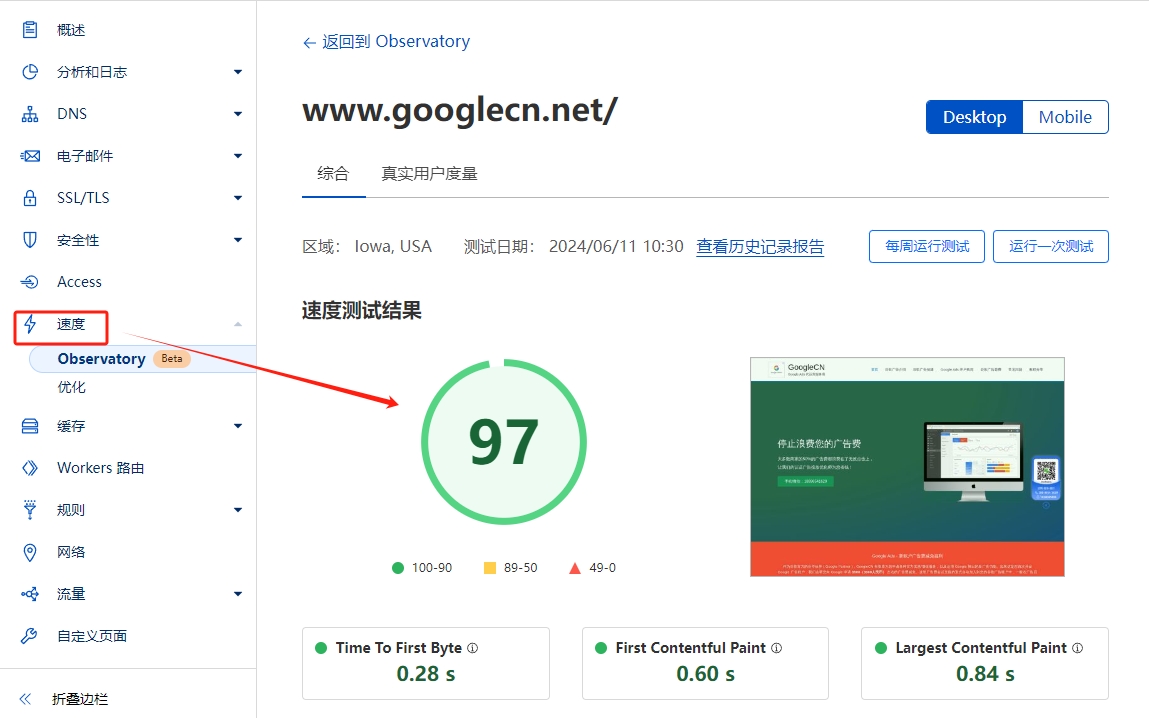The height and width of the screenshot is (718, 1149).
Task: Switch to Mobile view
Action: (x=1065, y=117)
